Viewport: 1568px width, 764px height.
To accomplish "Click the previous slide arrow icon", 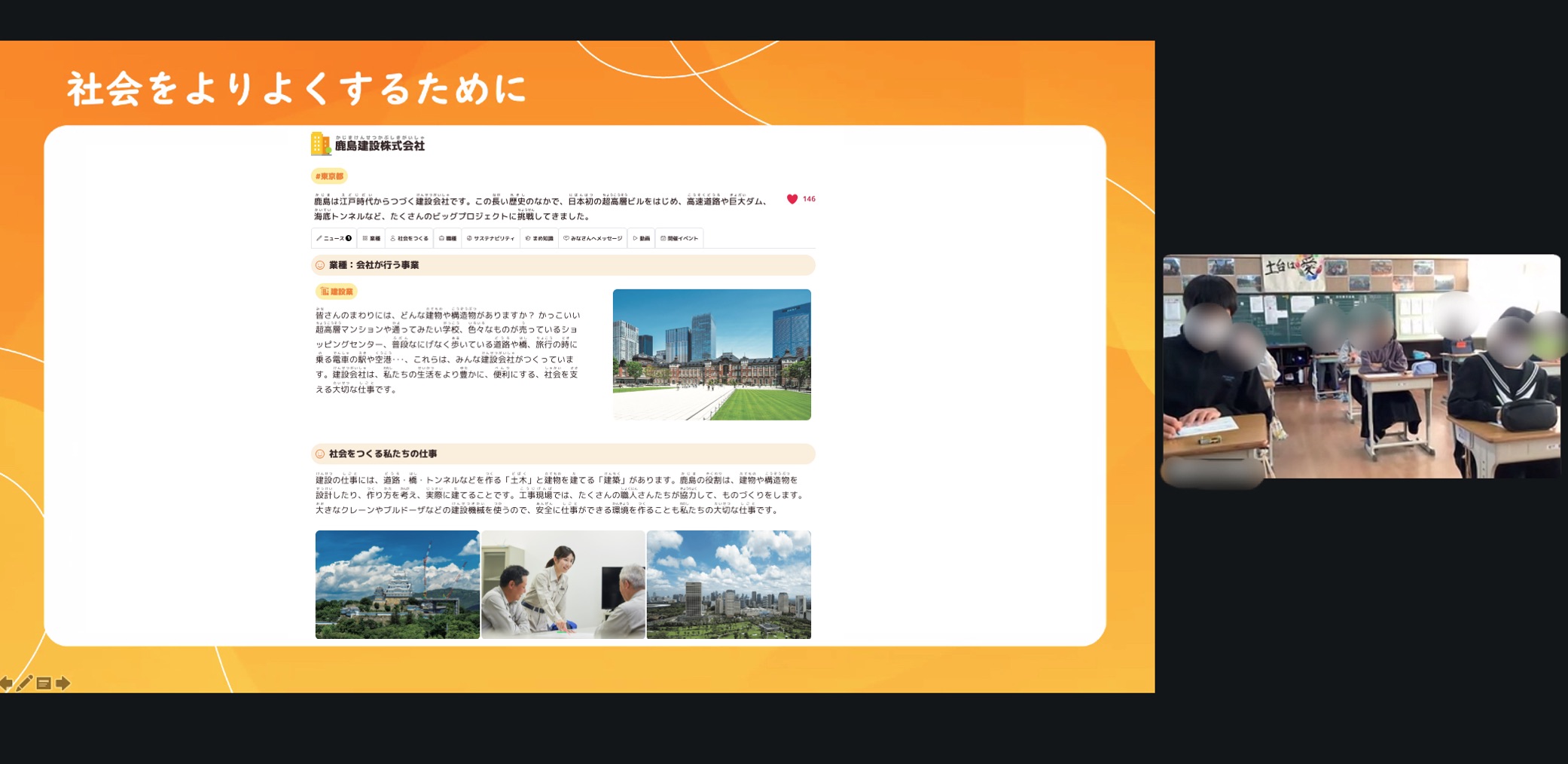I will pyautogui.click(x=6, y=683).
